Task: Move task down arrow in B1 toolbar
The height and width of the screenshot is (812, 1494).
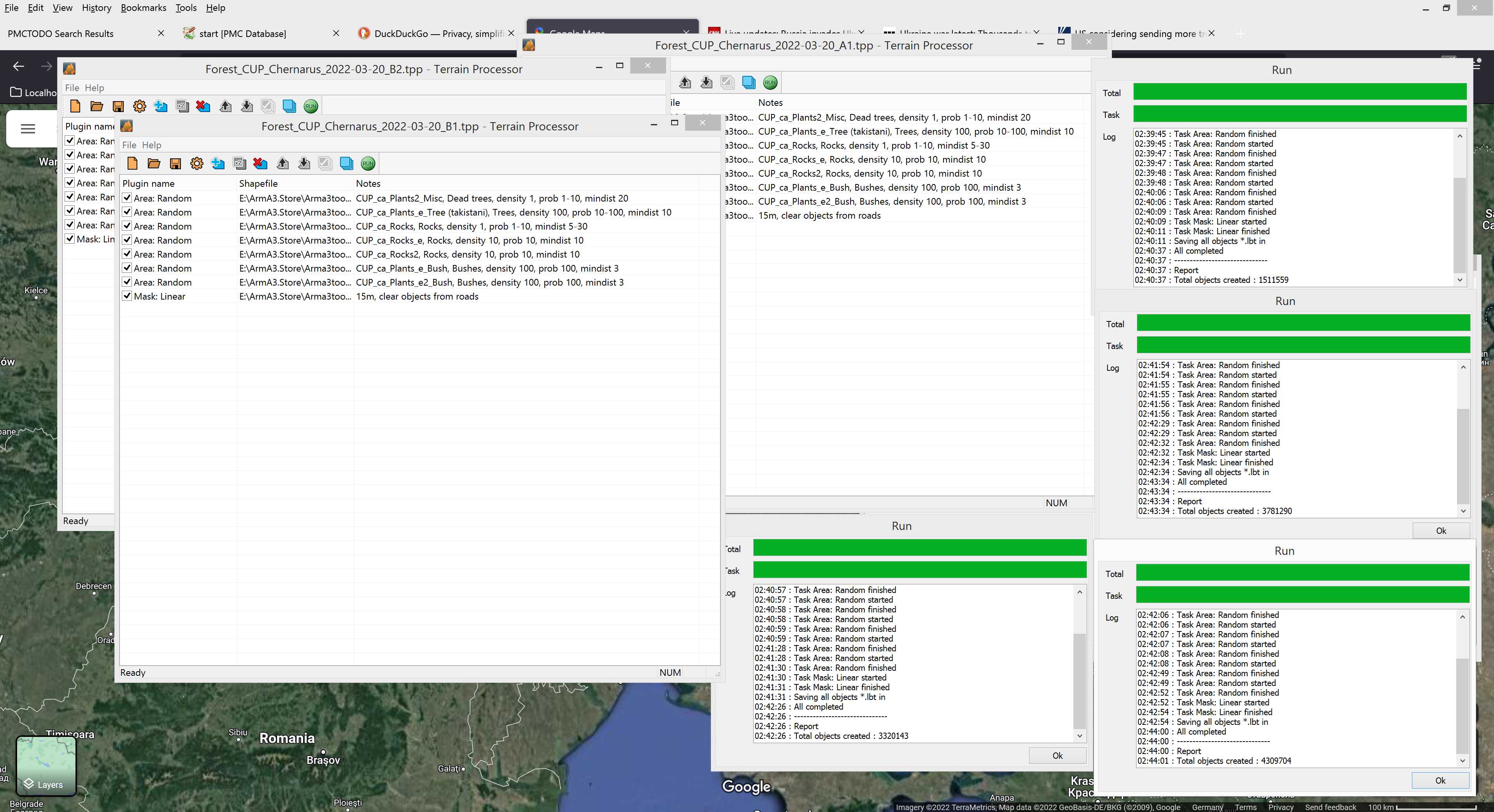Action: coord(304,163)
